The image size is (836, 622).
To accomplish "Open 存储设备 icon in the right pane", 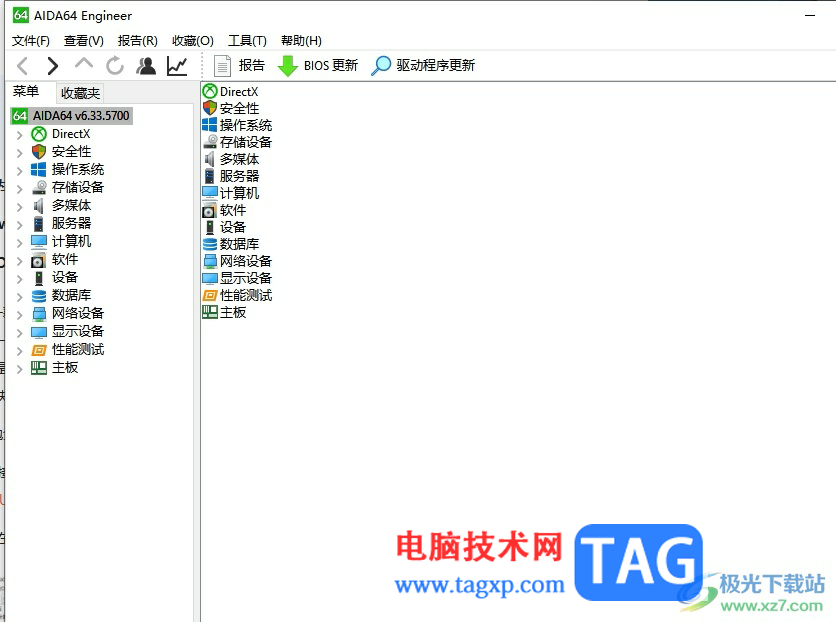I will (210, 142).
